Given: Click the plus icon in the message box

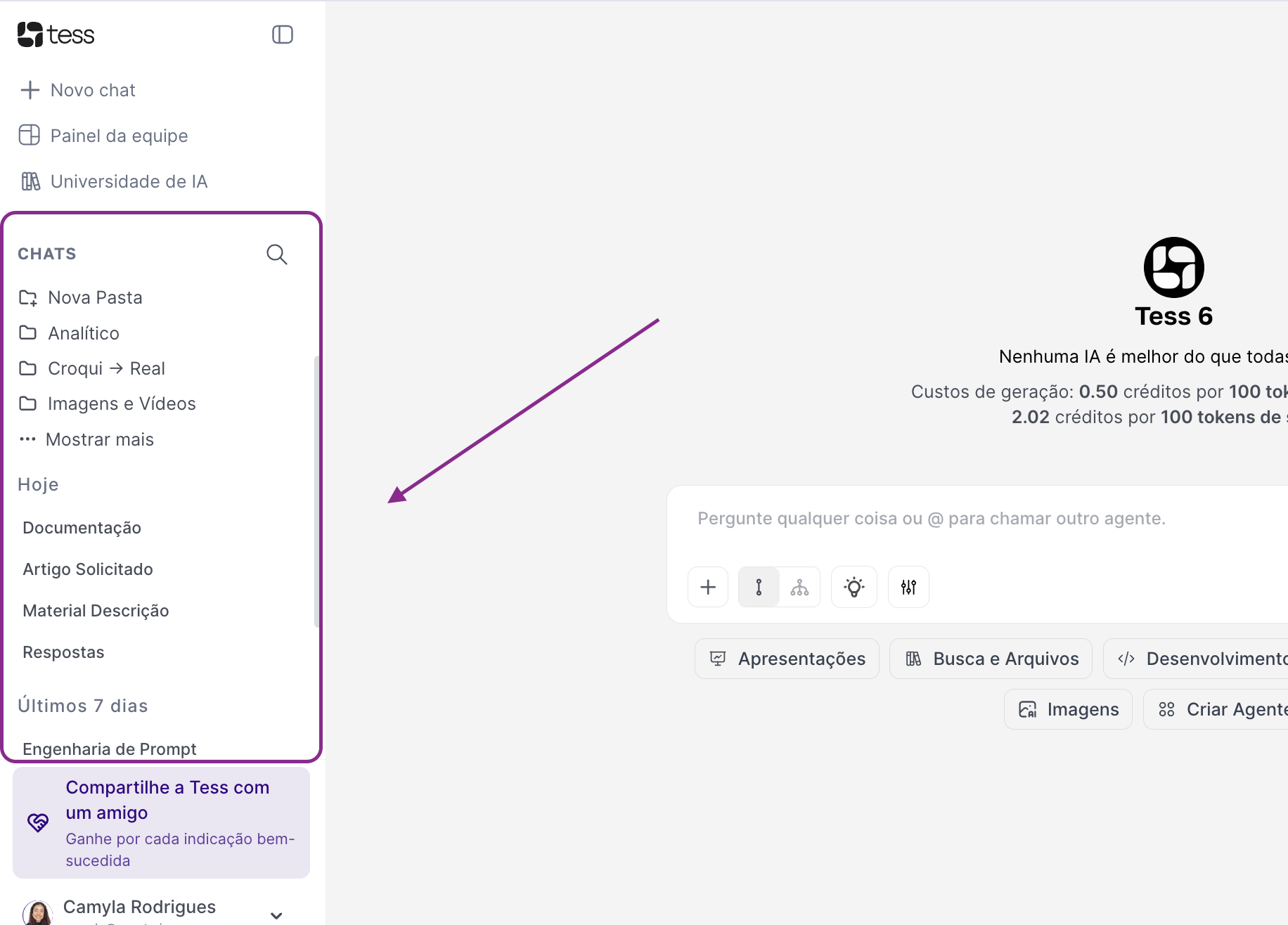Looking at the screenshot, I should [x=707, y=586].
